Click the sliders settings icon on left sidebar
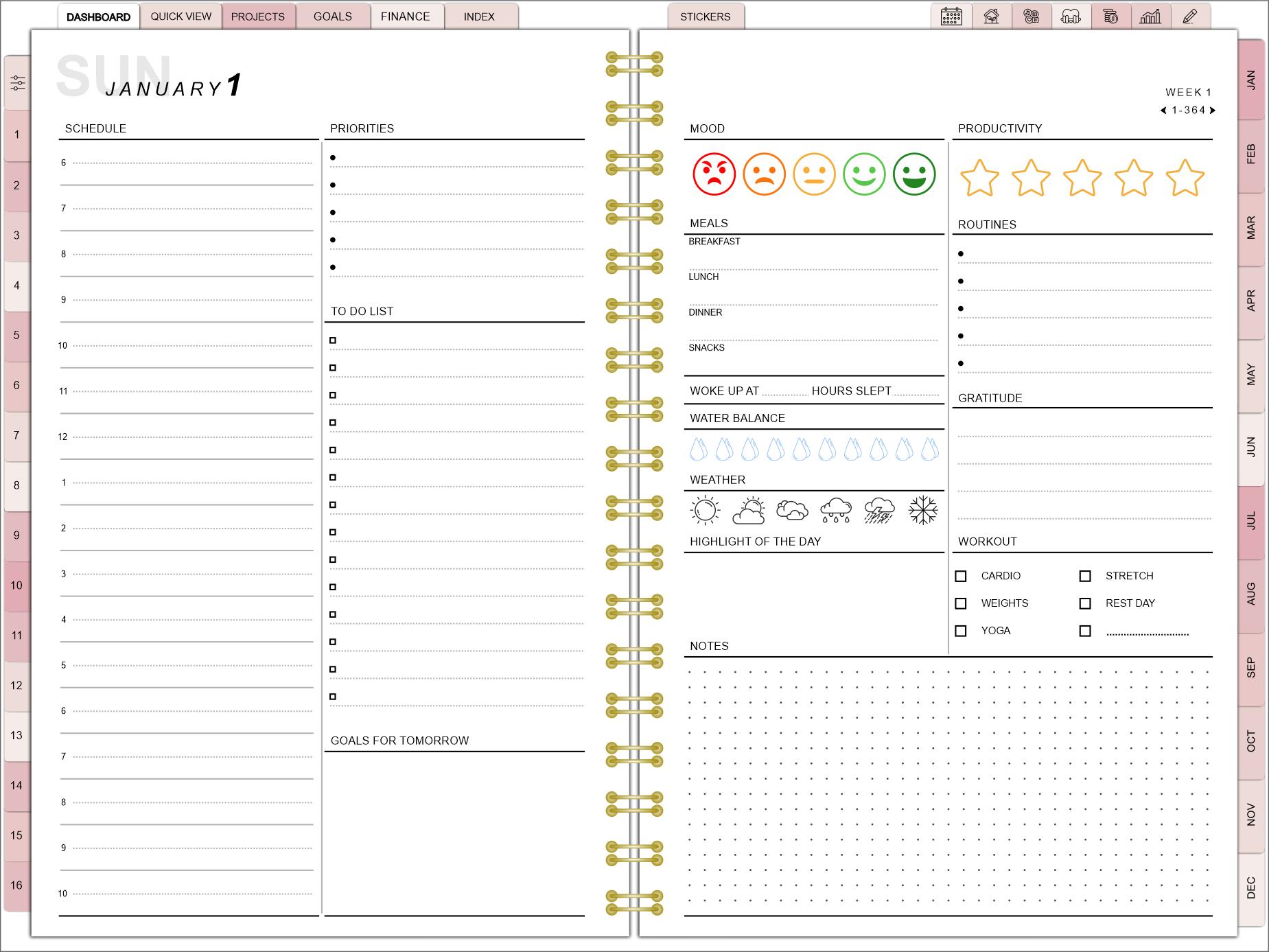 [x=18, y=83]
